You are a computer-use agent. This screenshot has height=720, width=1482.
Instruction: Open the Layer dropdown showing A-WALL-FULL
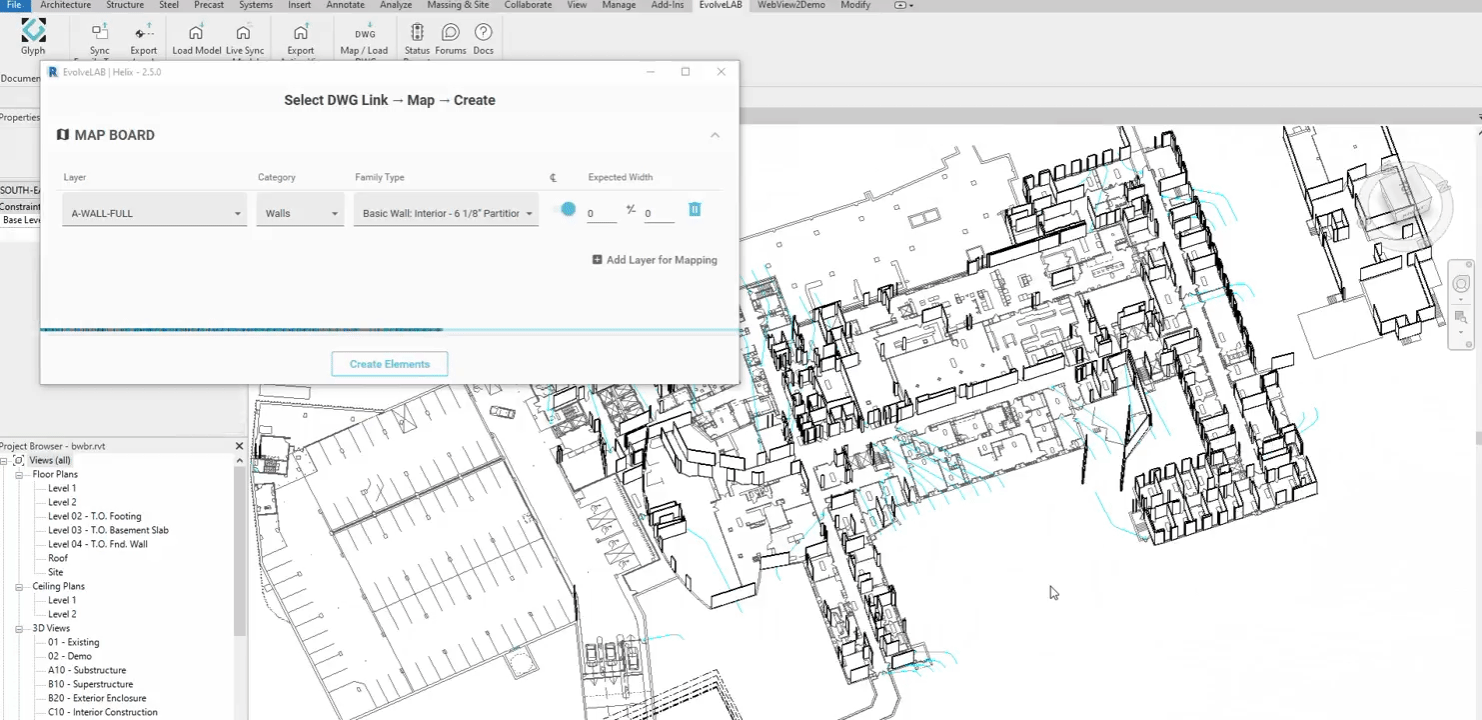point(154,213)
